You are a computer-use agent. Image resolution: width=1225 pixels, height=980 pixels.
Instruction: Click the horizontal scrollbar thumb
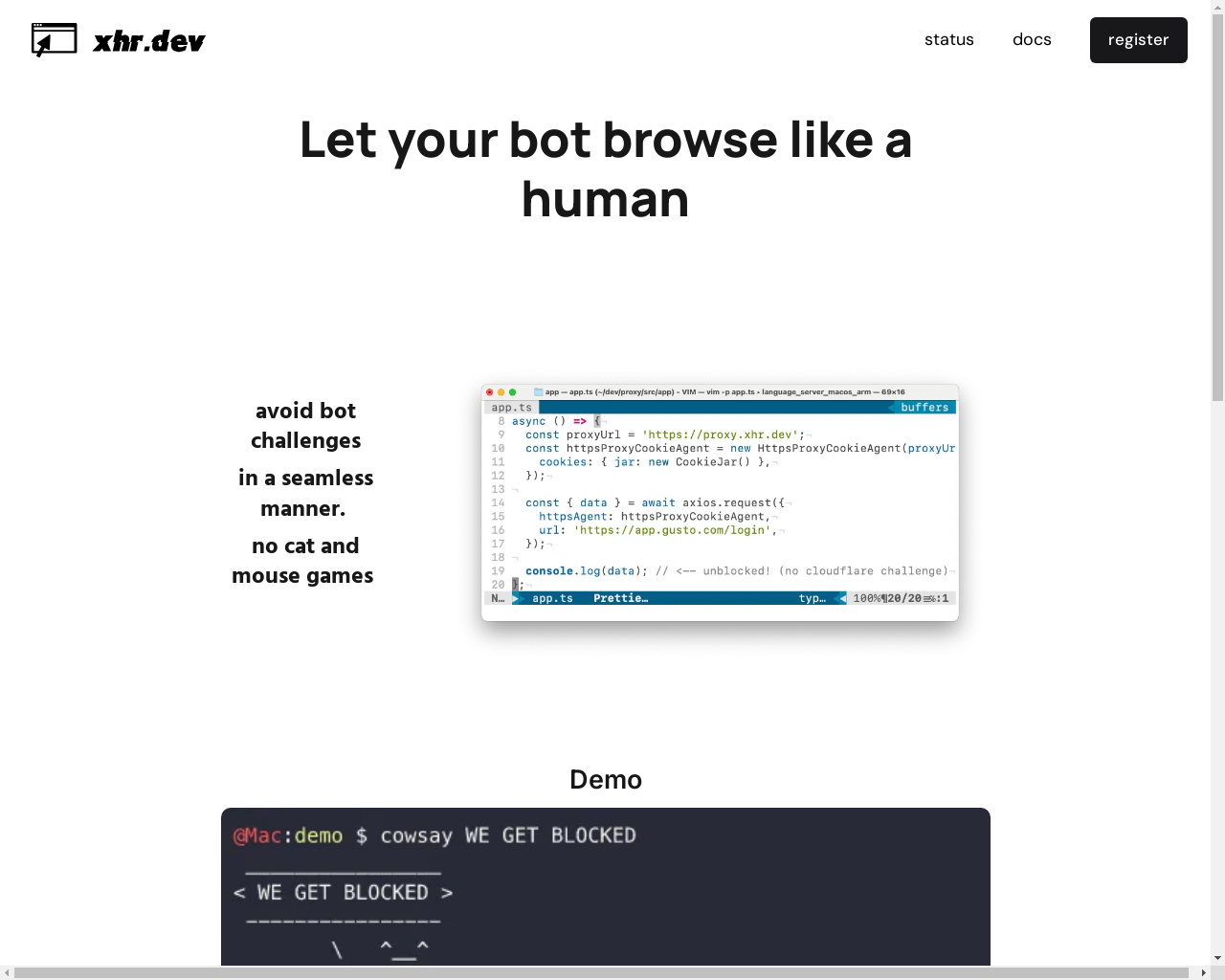click(601, 973)
